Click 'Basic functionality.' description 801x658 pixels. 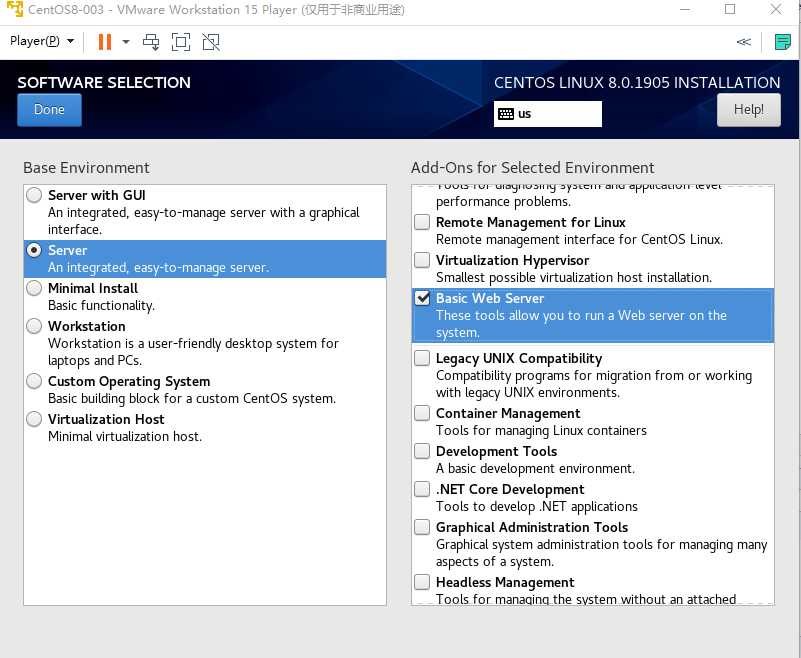click(x=101, y=306)
